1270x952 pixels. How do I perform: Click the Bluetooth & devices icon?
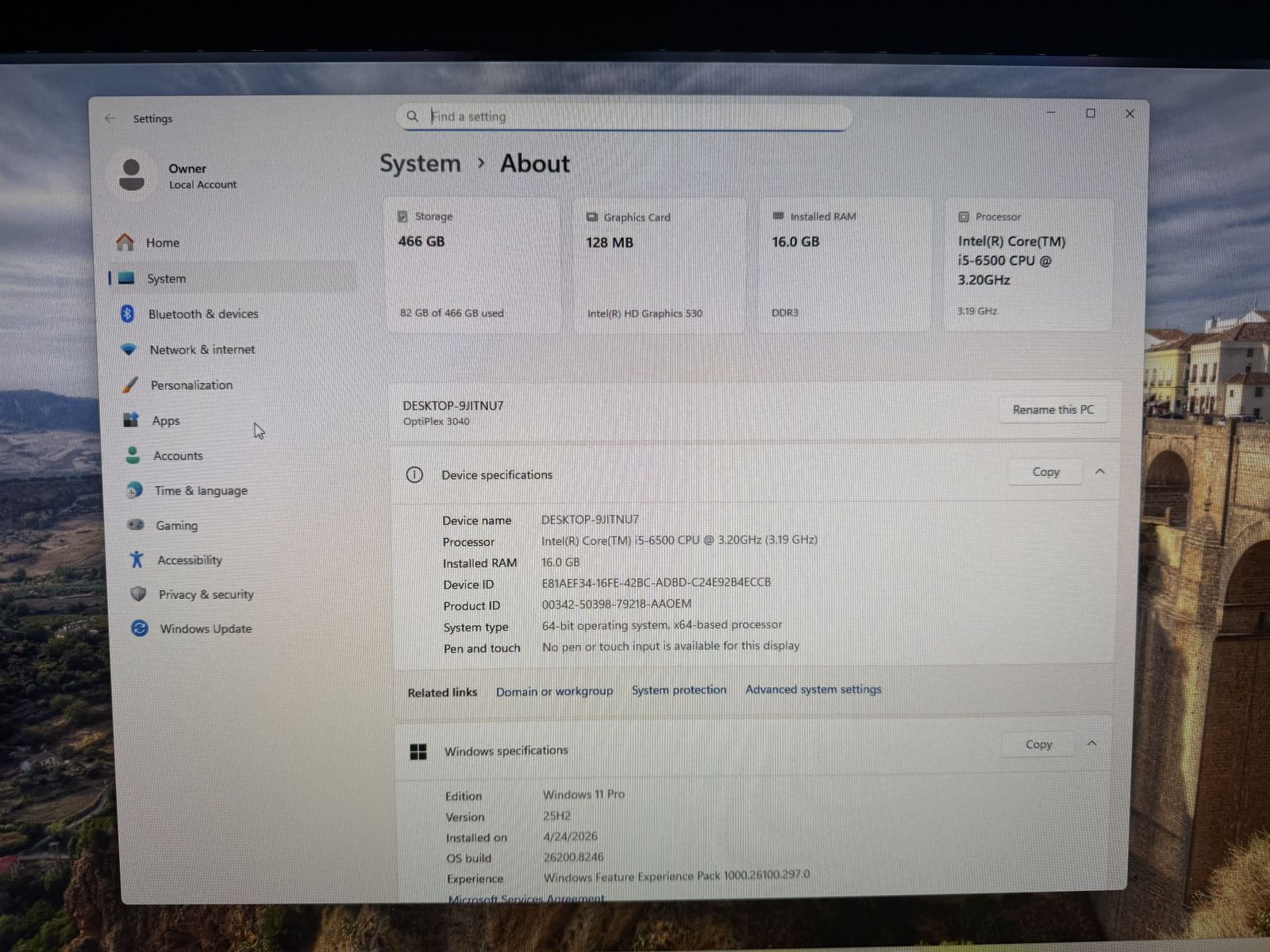pyautogui.click(x=127, y=313)
